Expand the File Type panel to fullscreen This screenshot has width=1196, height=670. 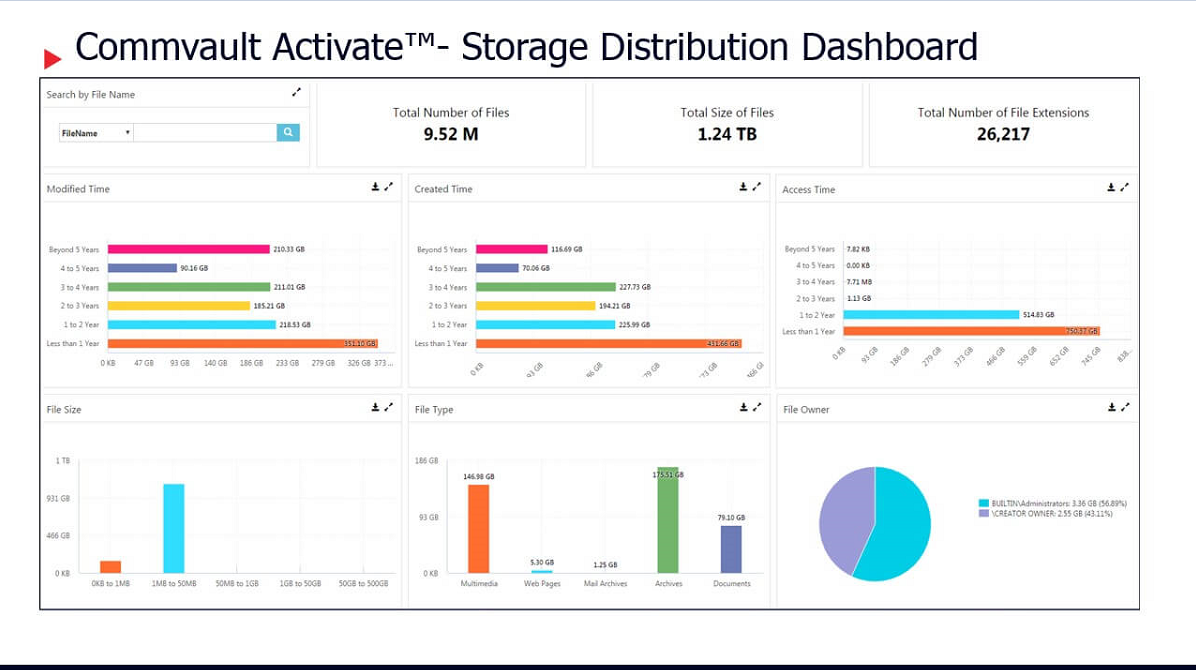[757, 407]
